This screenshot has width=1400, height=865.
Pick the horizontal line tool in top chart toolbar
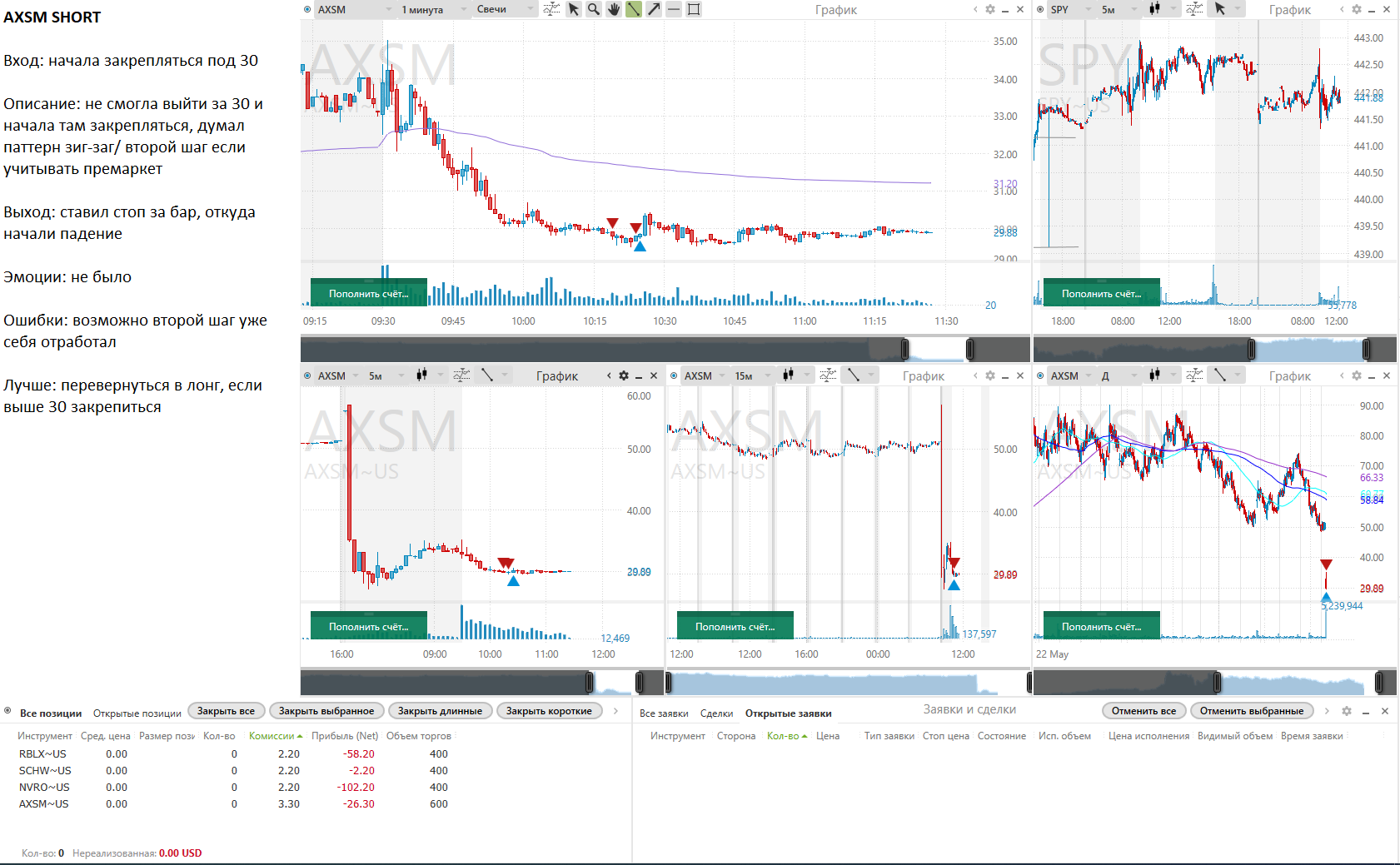point(674,9)
